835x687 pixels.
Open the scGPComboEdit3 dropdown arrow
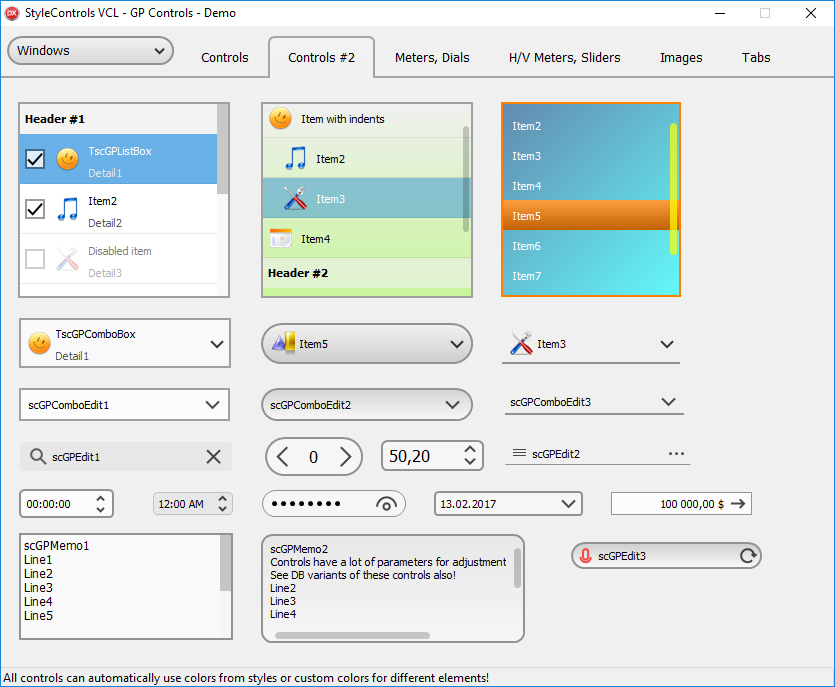[668, 402]
